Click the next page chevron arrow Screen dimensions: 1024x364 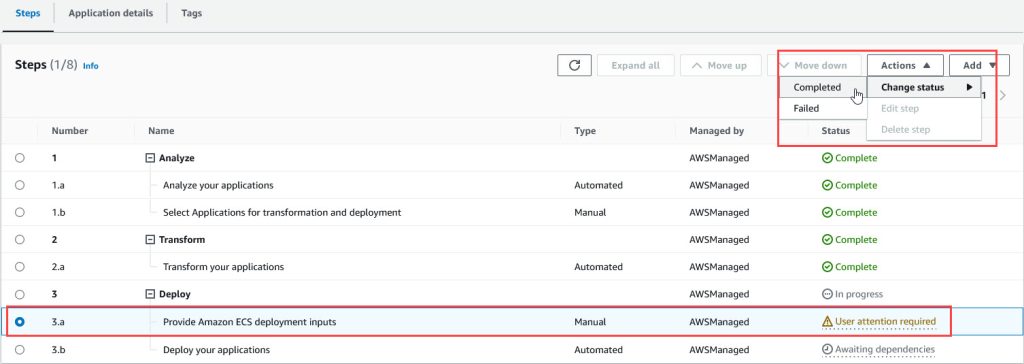click(x=1003, y=95)
